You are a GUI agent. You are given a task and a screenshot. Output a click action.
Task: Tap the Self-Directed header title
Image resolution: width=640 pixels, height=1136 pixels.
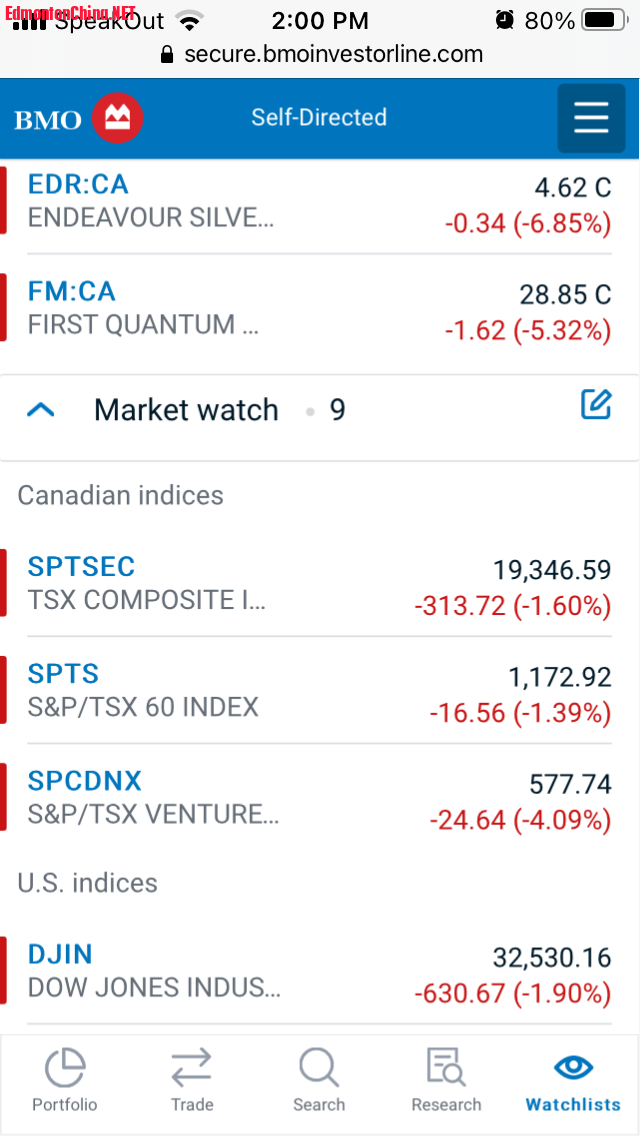[x=319, y=117]
